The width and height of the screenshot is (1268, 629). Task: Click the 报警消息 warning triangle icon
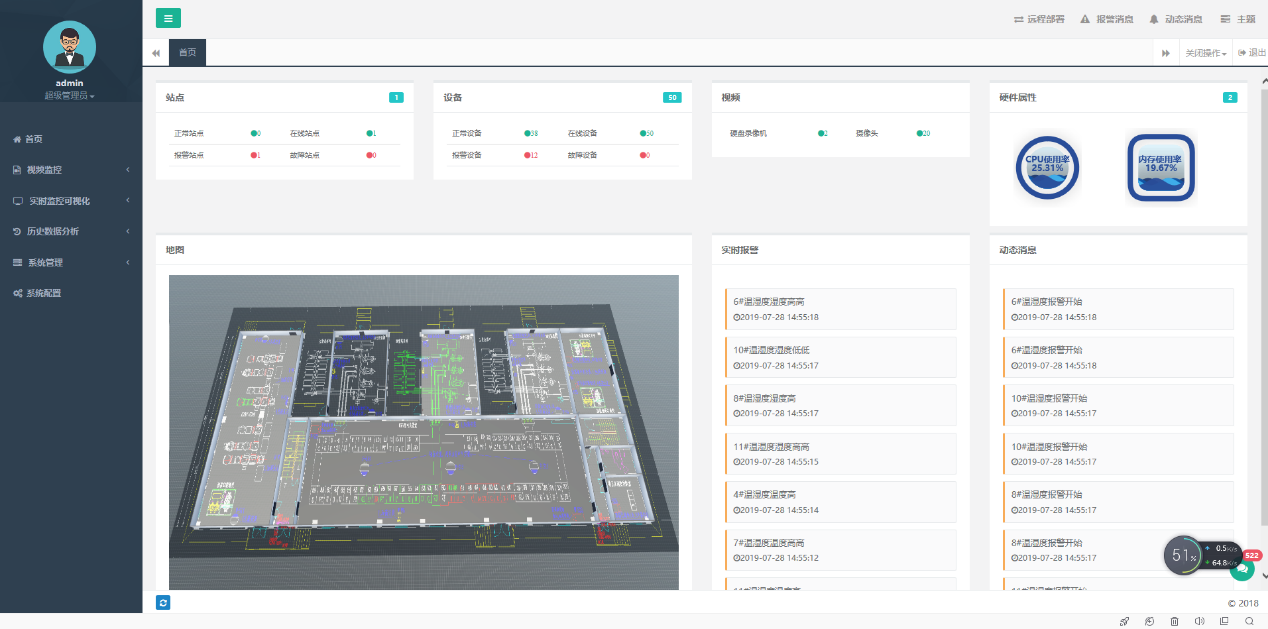[1085, 19]
